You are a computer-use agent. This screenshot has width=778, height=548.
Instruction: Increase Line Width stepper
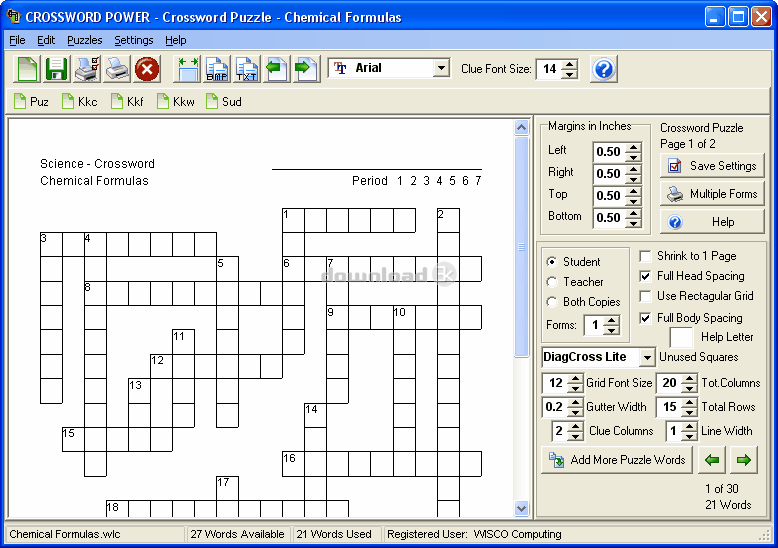click(689, 426)
